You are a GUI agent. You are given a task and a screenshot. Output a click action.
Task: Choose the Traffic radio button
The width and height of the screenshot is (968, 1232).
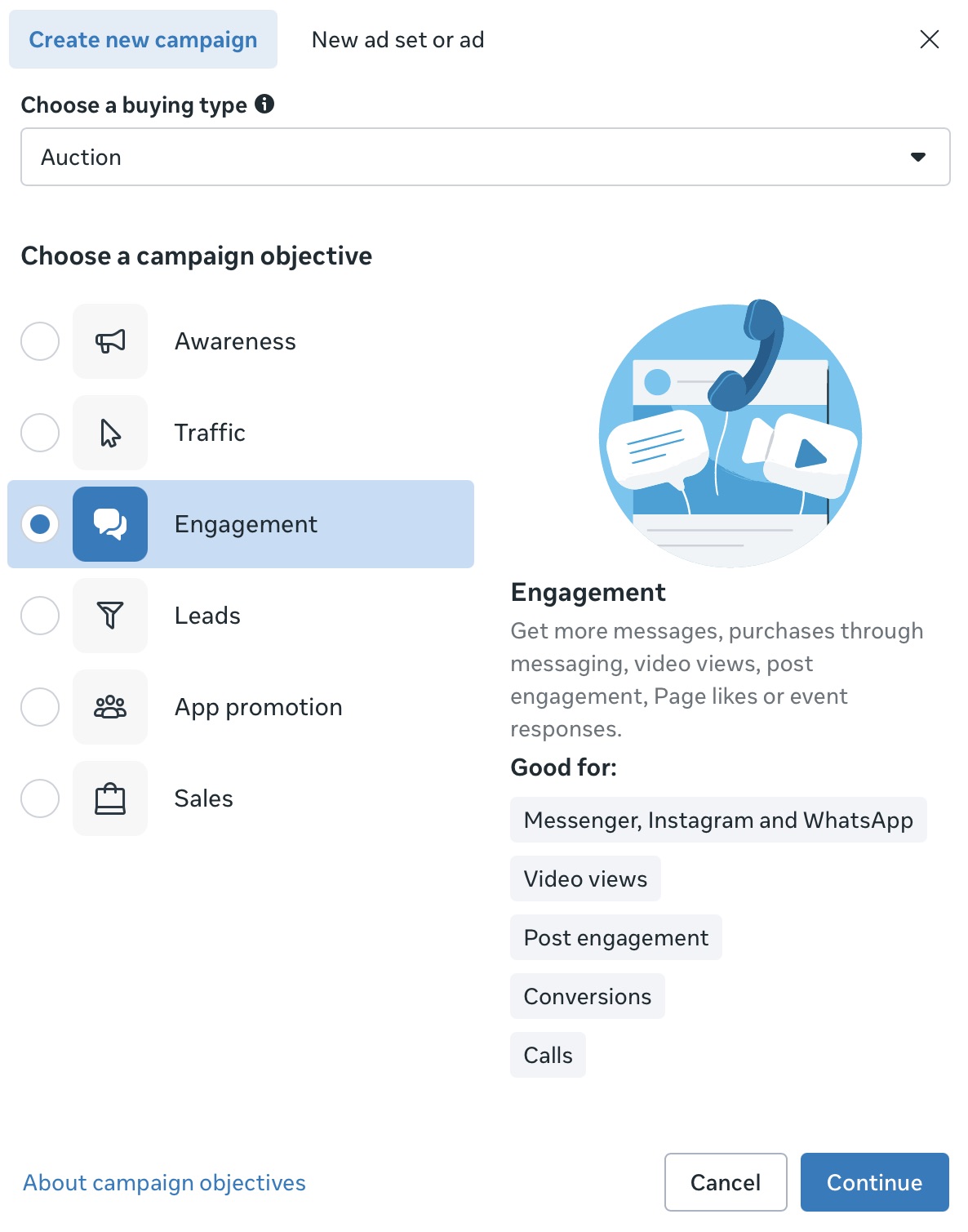pos(39,433)
